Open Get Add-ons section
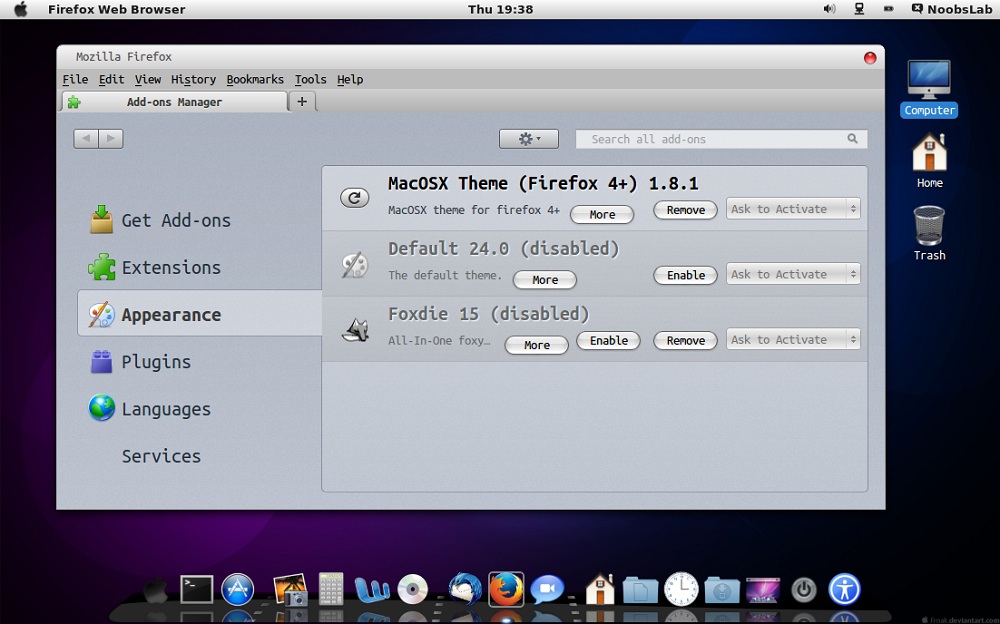Image resolution: width=1000 pixels, height=624 pixels. 161,220
